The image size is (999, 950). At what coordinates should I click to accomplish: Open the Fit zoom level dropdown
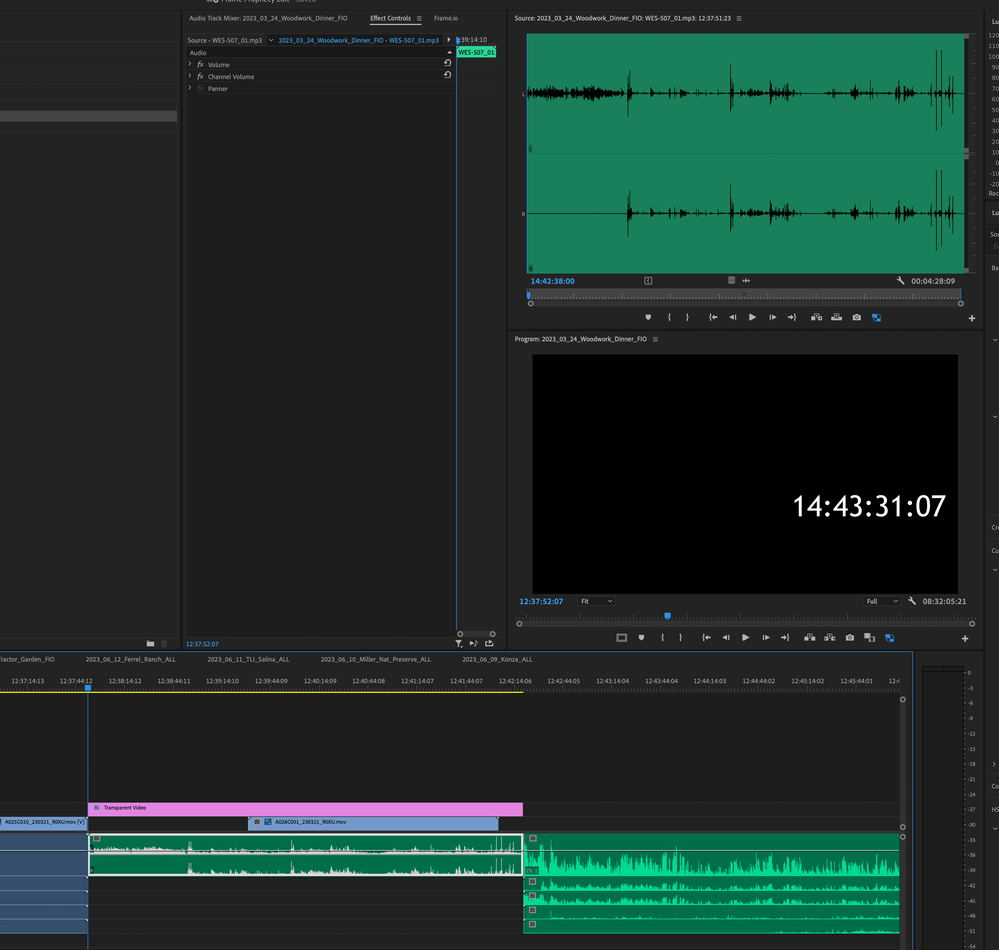pyautogui.click(x=597, y=601)
